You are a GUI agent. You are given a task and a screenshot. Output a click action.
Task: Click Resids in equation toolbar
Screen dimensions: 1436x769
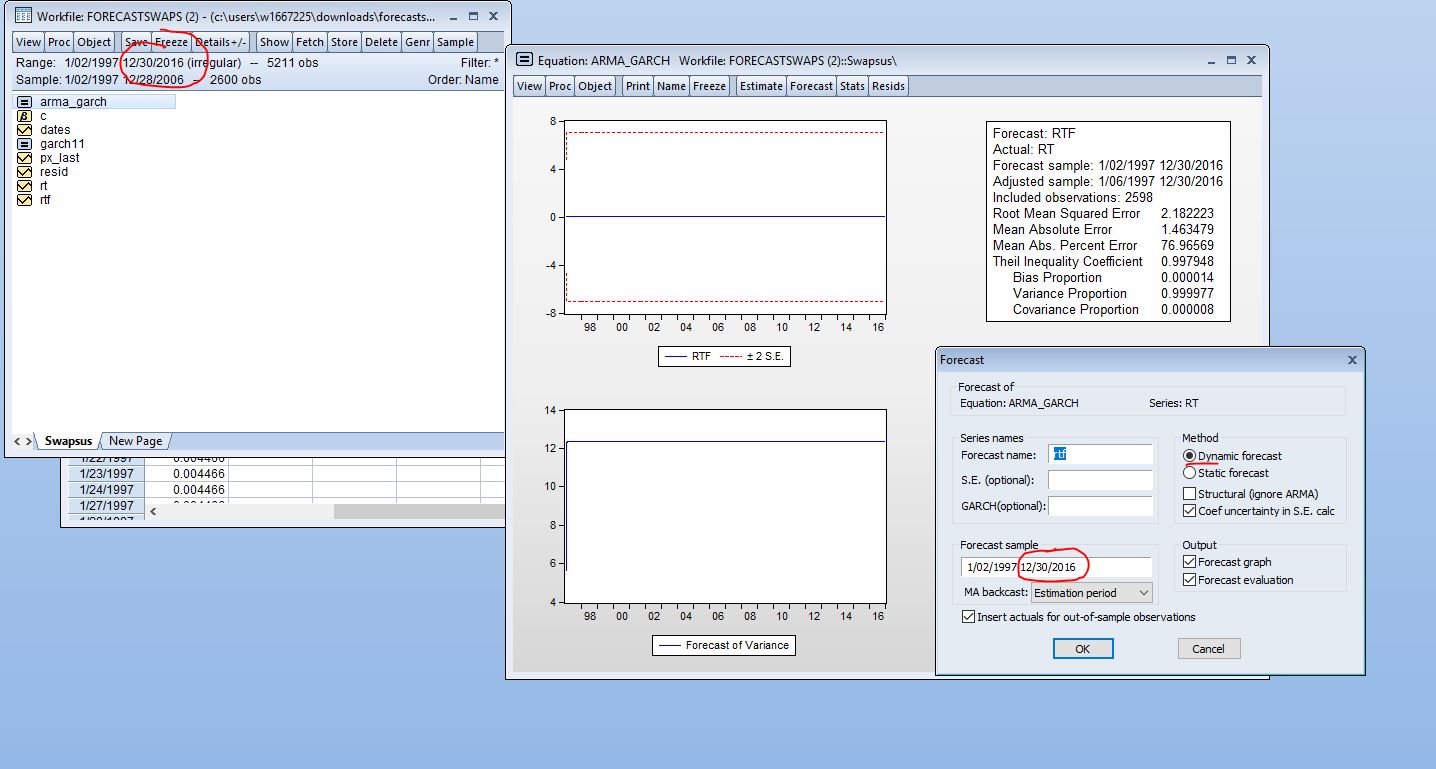(x=888, y=86)
